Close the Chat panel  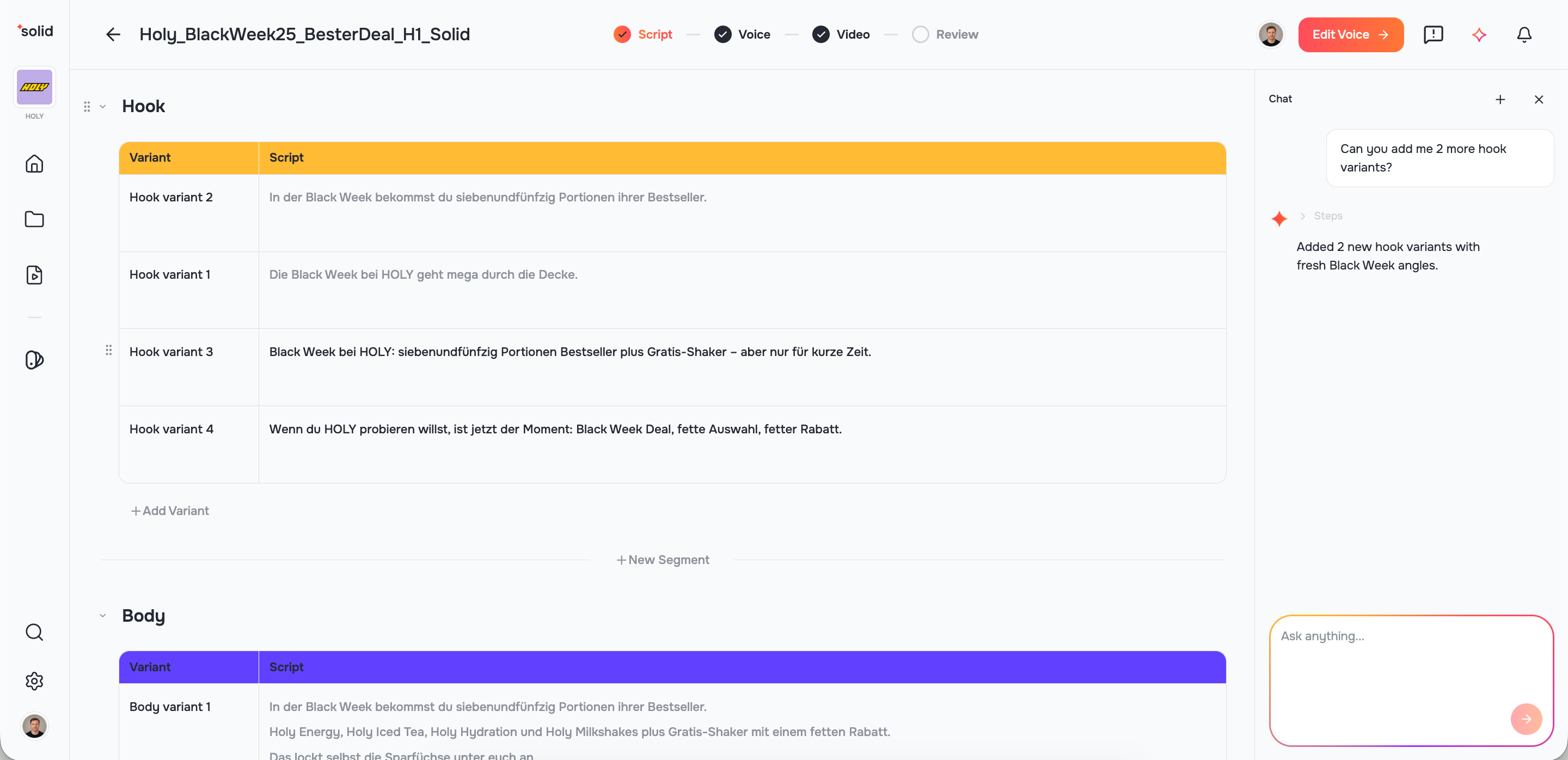pos(1539,99)
